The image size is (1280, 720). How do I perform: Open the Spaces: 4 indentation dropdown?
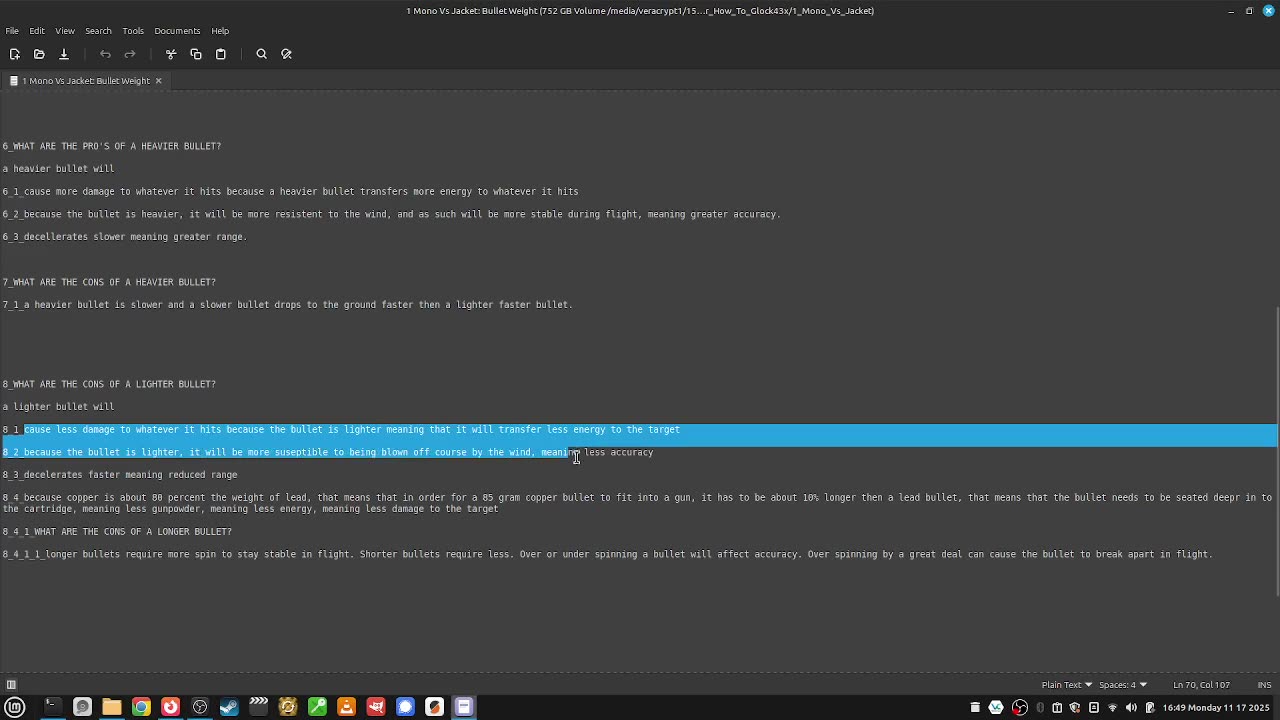1122,685
